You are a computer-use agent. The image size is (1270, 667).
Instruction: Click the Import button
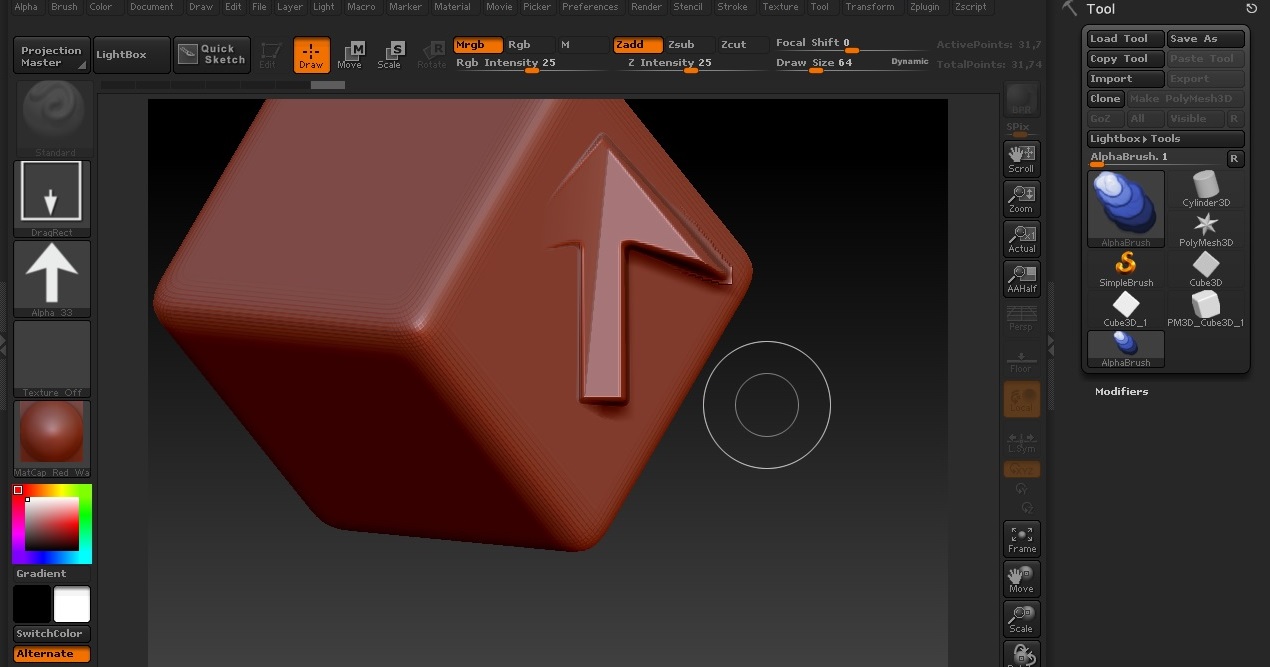1126,79
